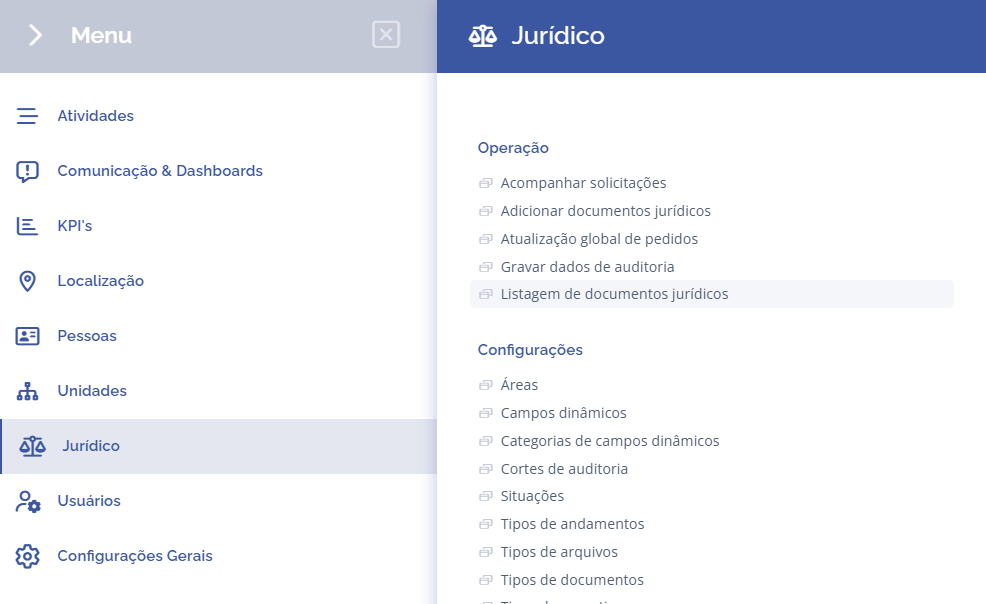Collapse the menu using the chevron arrow
This screenshot has height=604, width=986.
35,35
